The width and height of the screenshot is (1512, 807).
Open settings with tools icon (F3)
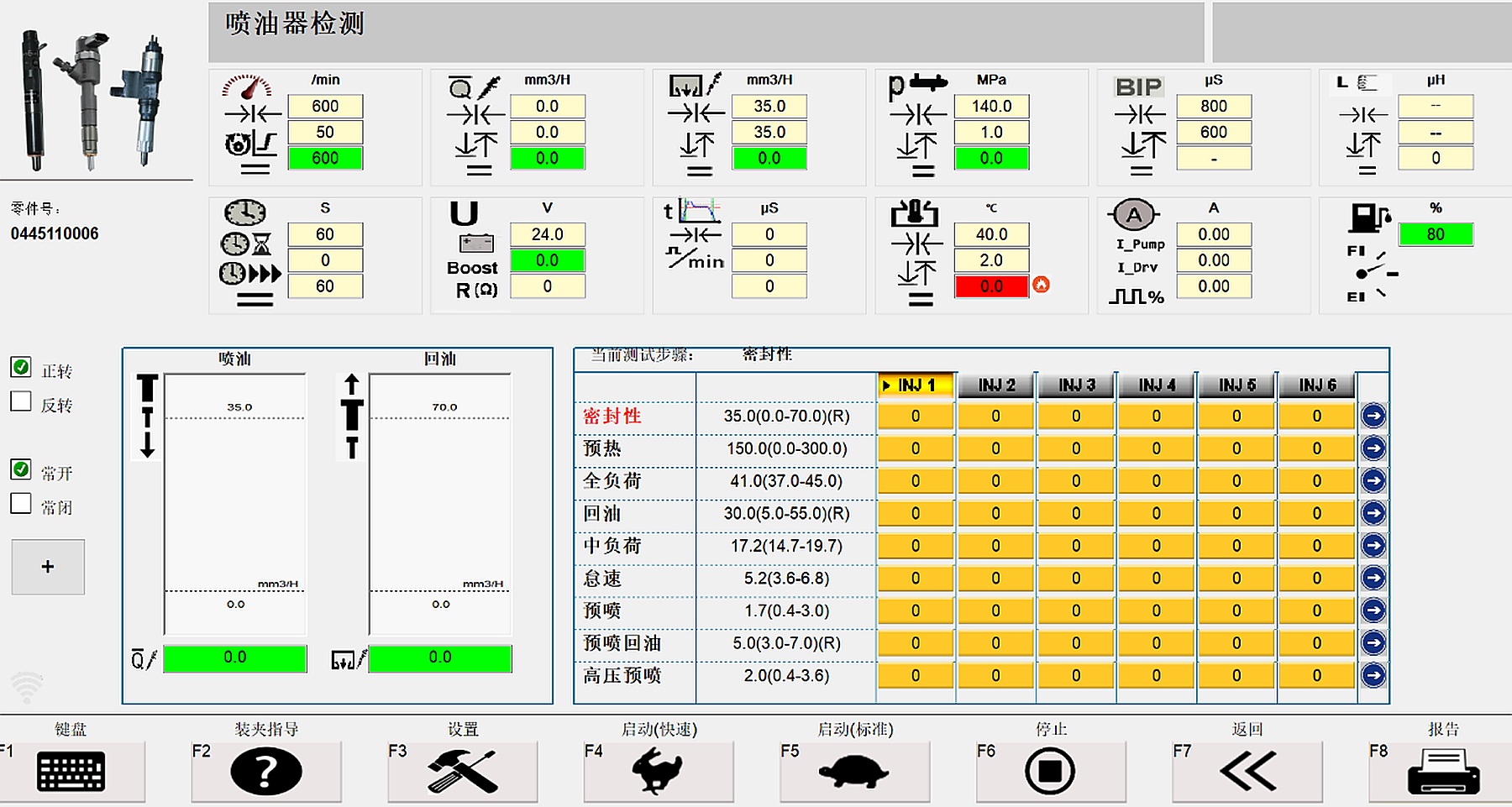click(x=463, y=771)
